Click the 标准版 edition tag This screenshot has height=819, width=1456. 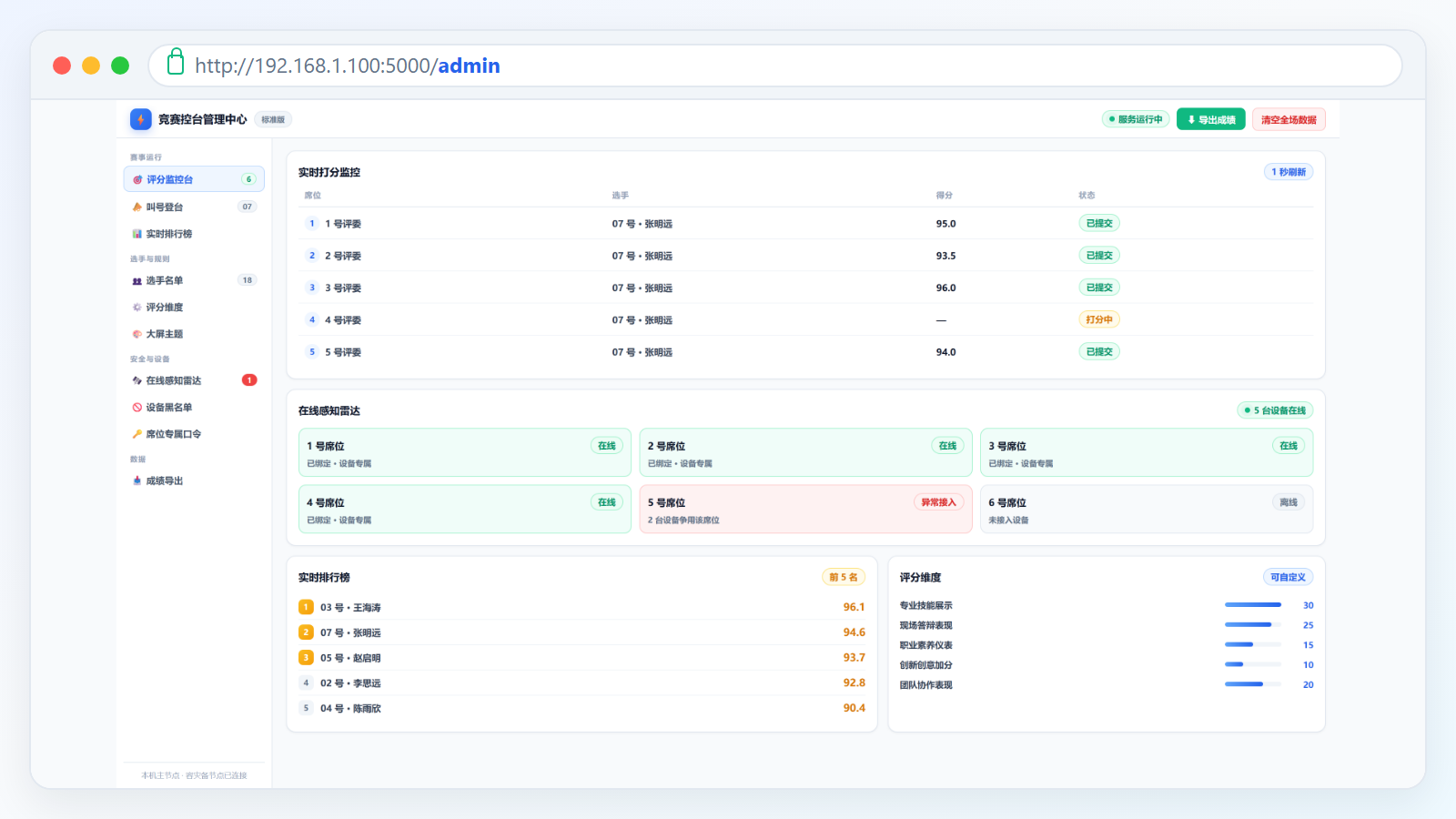click(273, 119)
